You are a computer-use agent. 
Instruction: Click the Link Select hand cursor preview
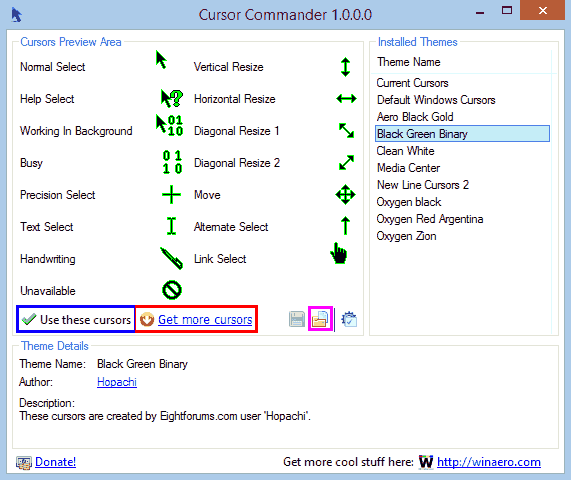tap(339, 253)
